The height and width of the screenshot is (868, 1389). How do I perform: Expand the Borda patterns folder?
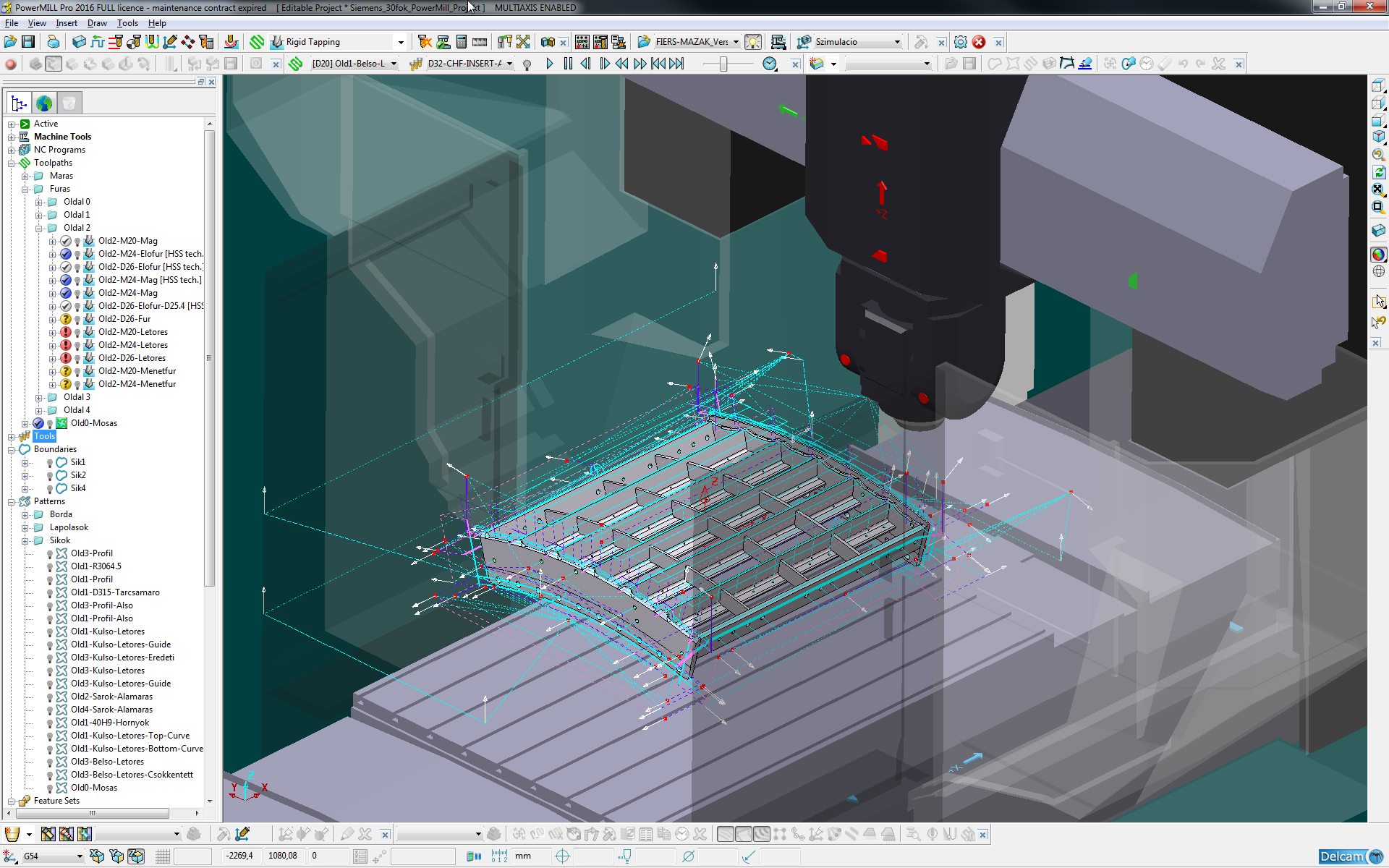[x=25, y=515]
